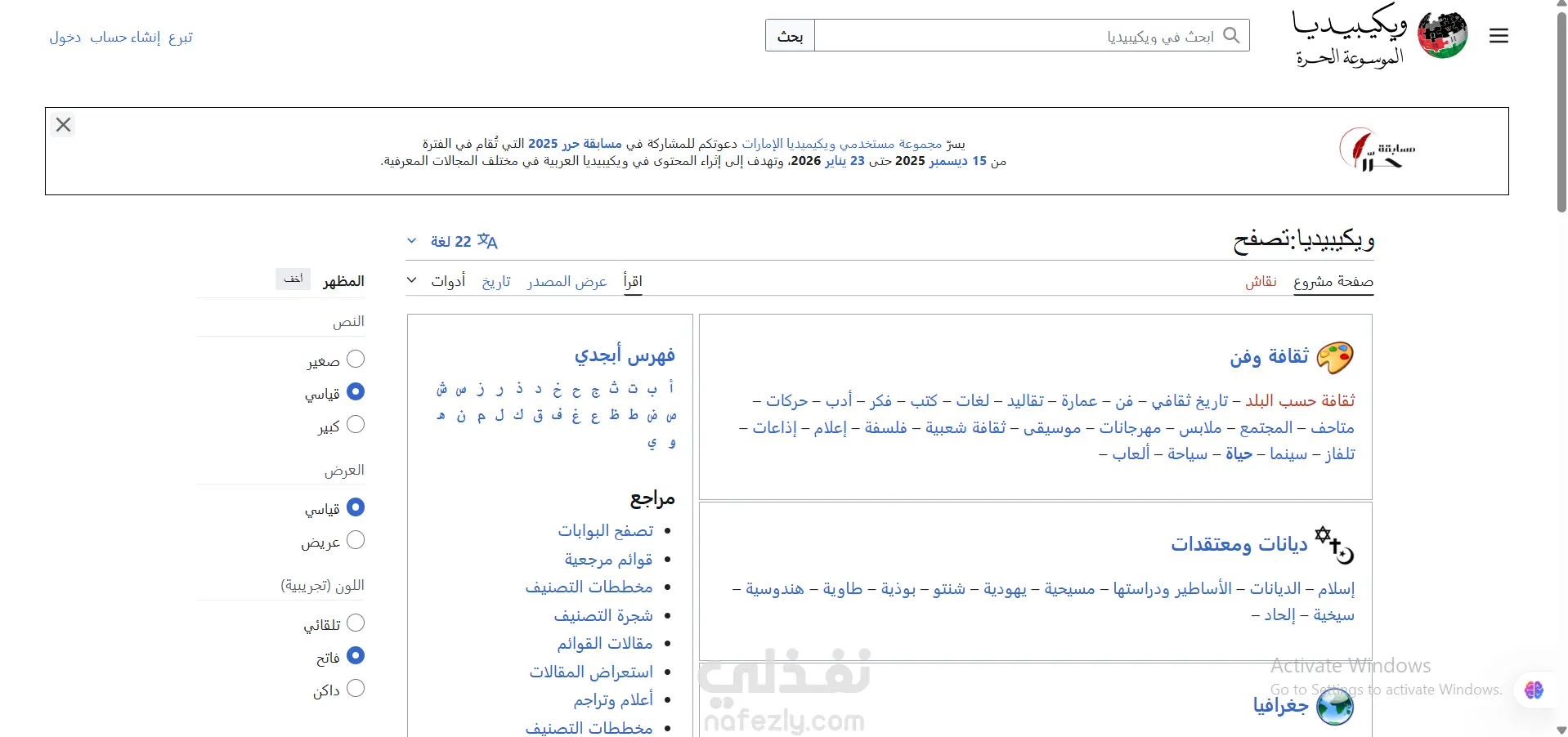Click the تبرع donate link

pyautogui.click(x=181, y=37)
